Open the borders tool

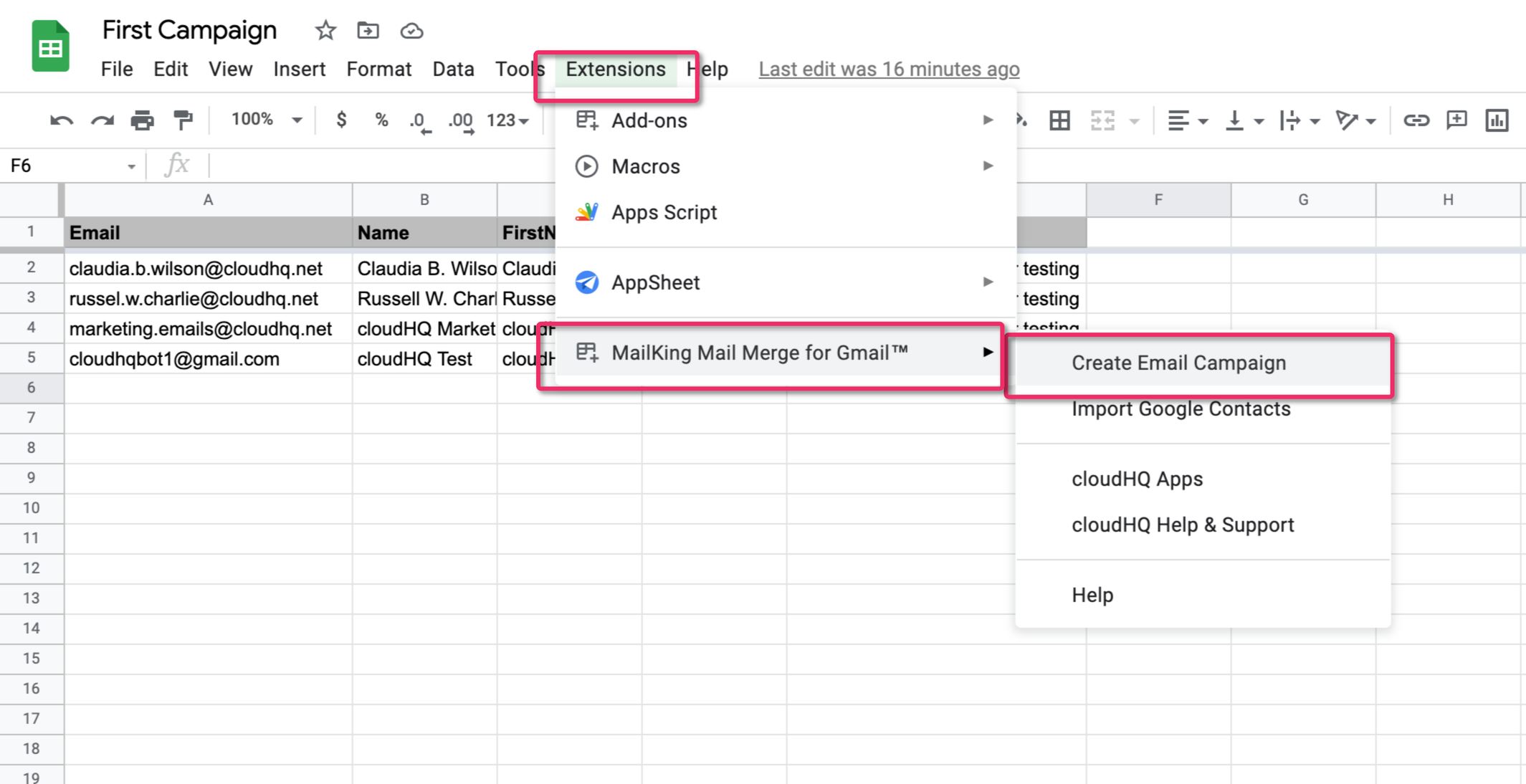tap(1059, 120)
